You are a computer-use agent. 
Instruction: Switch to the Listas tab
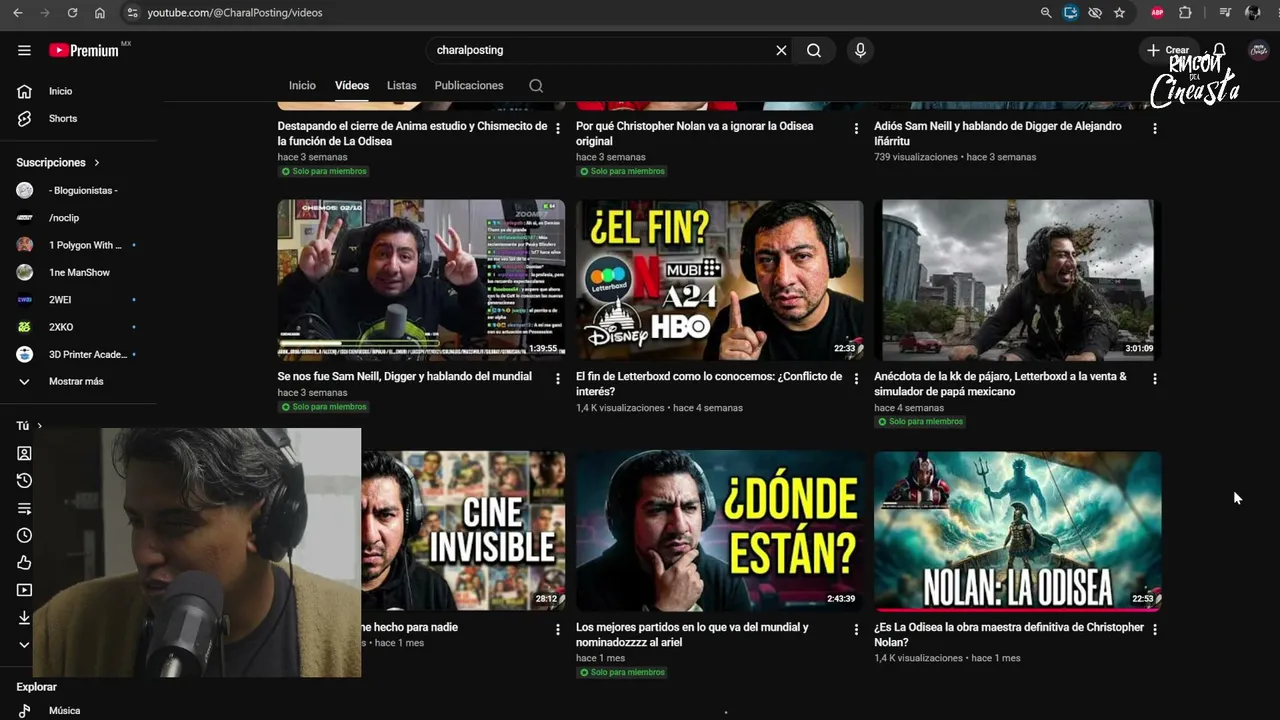tap(402, 86)
